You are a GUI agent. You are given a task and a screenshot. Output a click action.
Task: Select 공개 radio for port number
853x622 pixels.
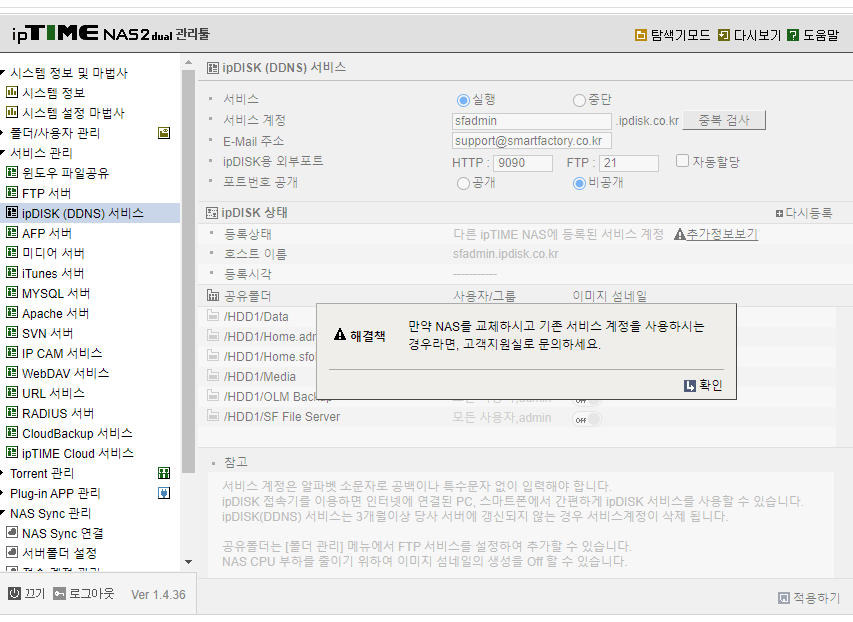pos(463,183)
